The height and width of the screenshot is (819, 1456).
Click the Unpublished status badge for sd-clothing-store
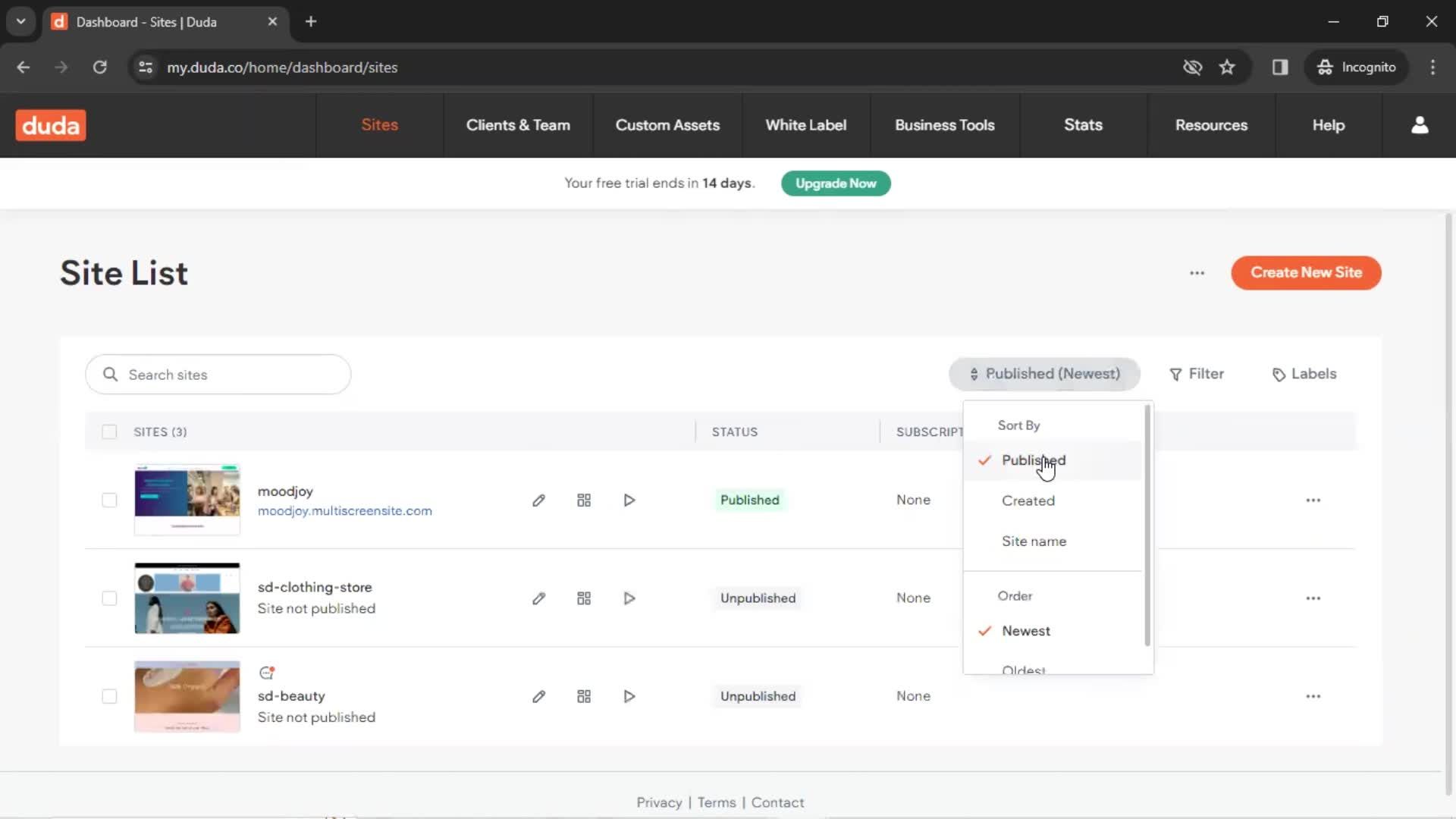click(758, 598)
